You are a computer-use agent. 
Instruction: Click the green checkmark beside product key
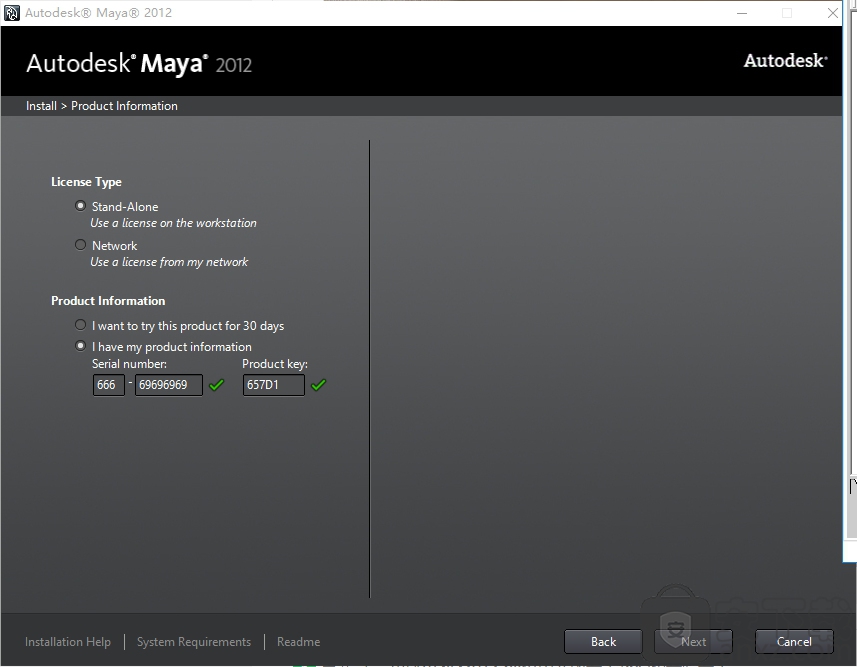[319, 385]
